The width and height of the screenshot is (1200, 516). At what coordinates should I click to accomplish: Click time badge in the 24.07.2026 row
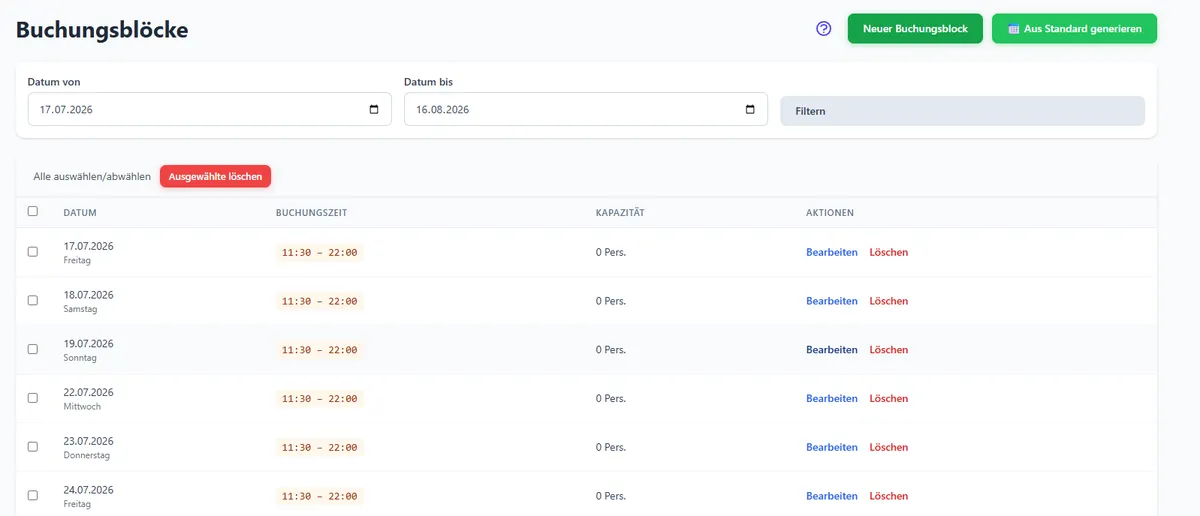click(320, 496)
